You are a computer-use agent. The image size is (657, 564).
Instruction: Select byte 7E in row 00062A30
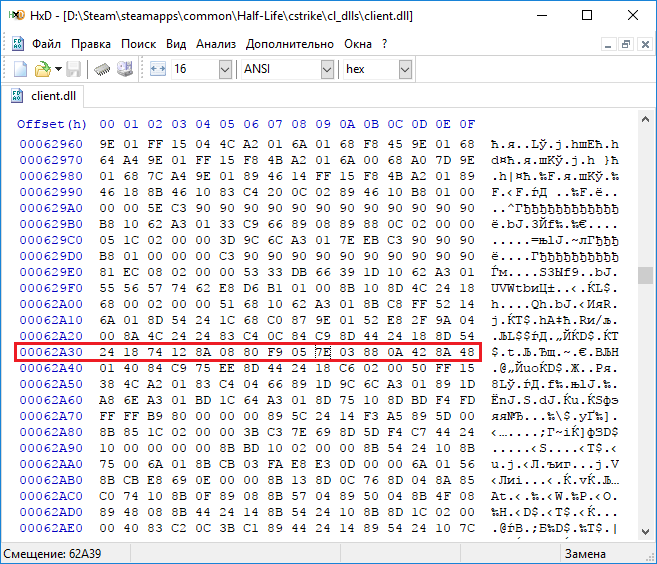pyautogui.click(x=323, y=352)
